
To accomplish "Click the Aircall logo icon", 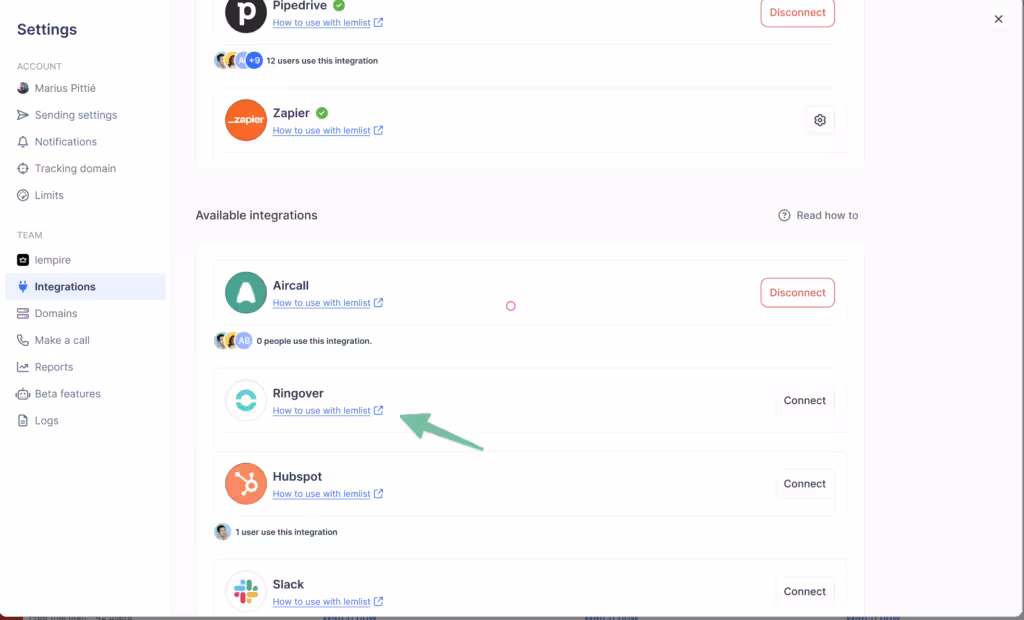I will (x=246, y=293).
